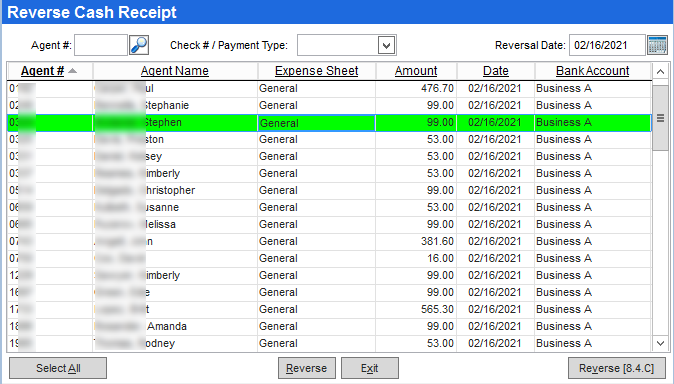Click the agent search magnifier icon
This screenshot has width=674, height=384.
coord(139,45)
